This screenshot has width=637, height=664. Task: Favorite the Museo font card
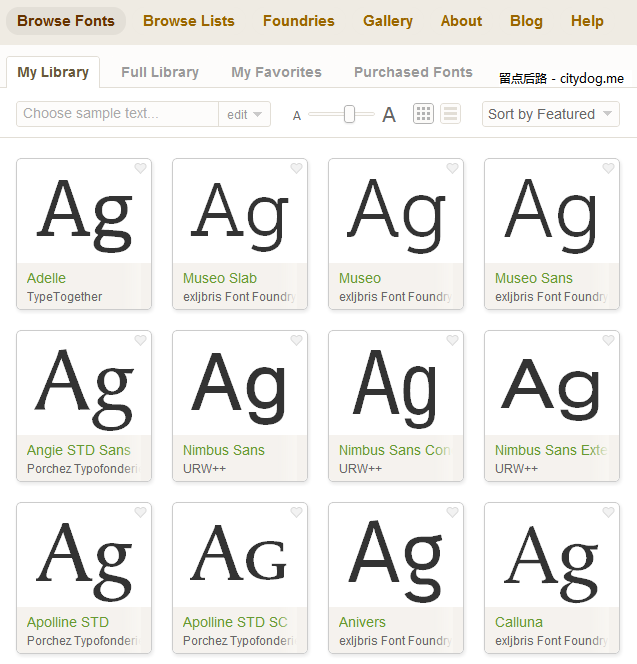pos(452,169)
